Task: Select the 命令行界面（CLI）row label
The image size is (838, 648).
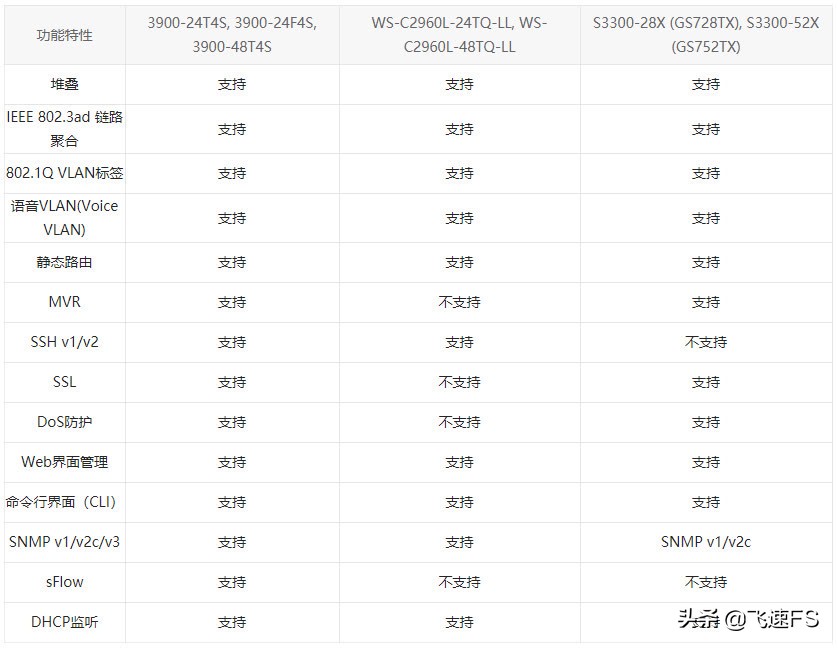Action: [64, 502]
